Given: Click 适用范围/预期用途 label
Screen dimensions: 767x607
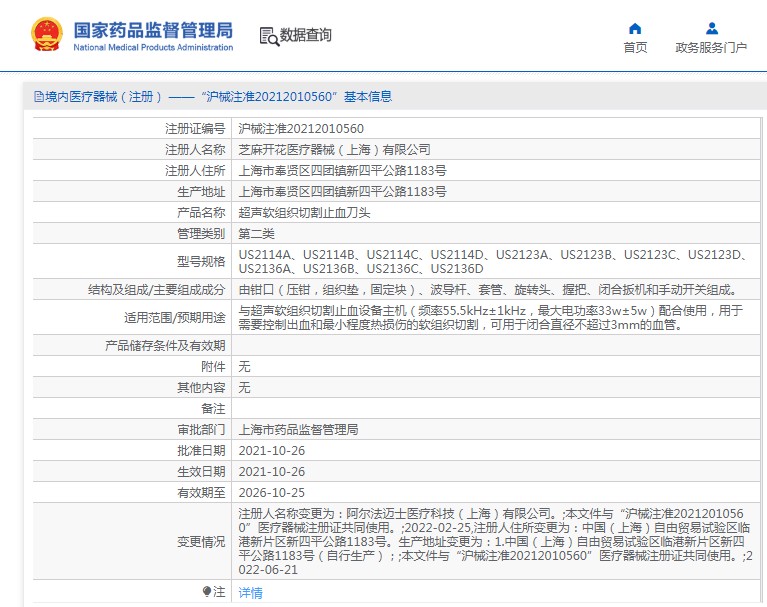Looking at the screenshot, I should click(175, 318).
